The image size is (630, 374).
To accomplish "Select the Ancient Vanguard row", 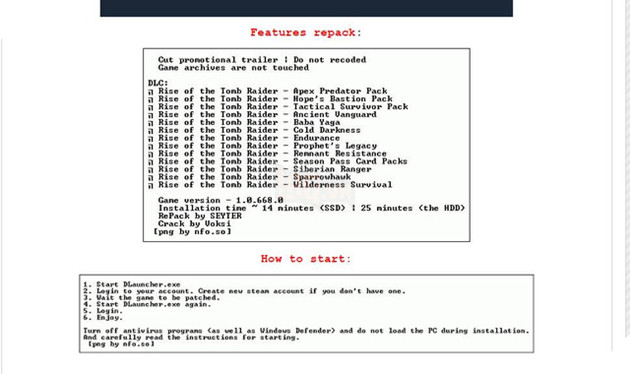I will (262, 114).
